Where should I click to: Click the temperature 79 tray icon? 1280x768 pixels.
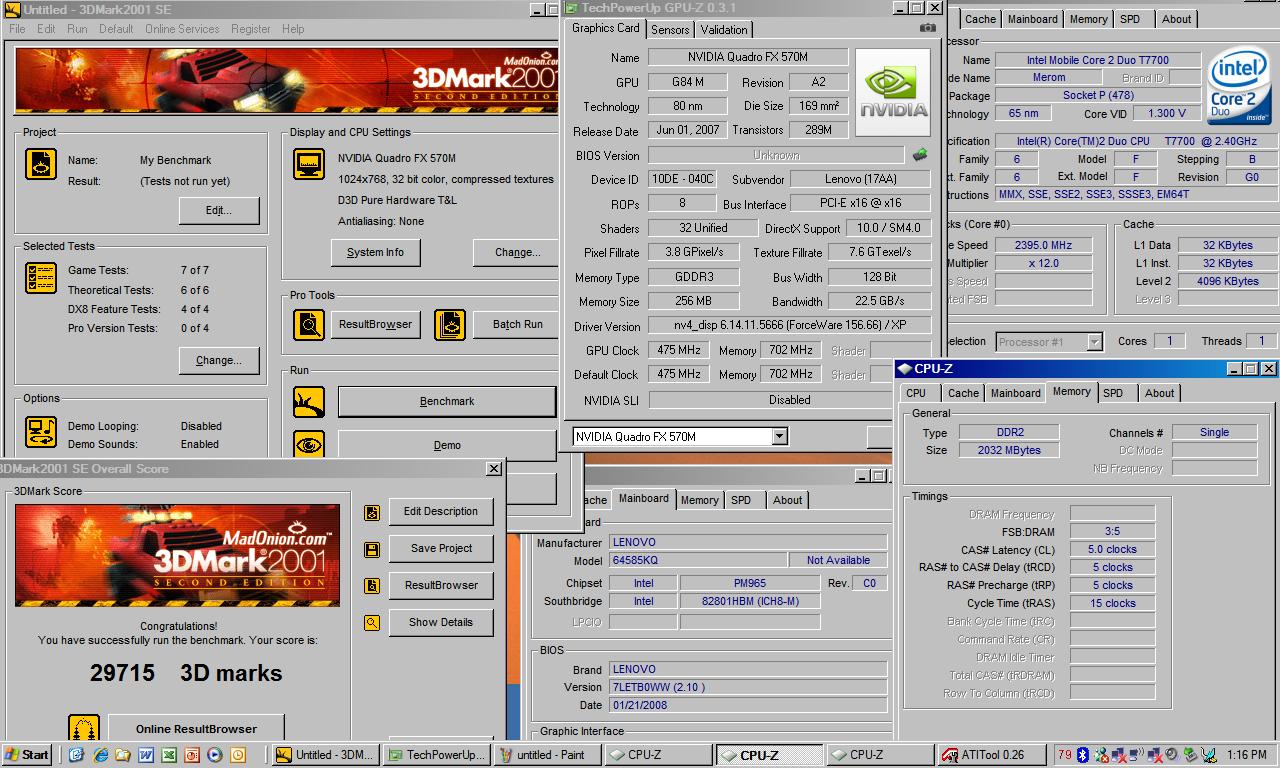pos(1065,755)
